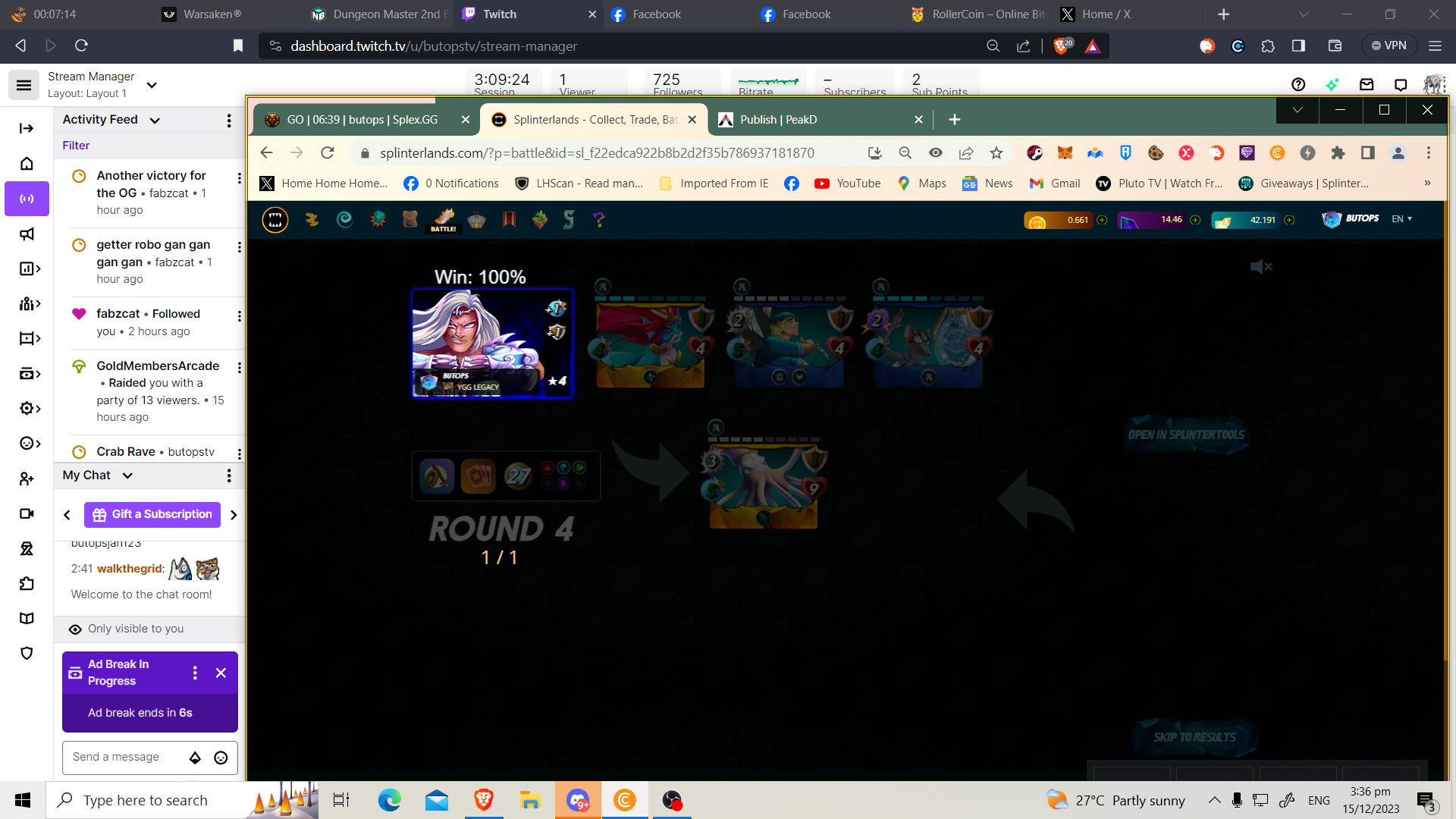Open the Windows Start menu
The width and height of the screenshot is (1456, 819).
(23, 800)
